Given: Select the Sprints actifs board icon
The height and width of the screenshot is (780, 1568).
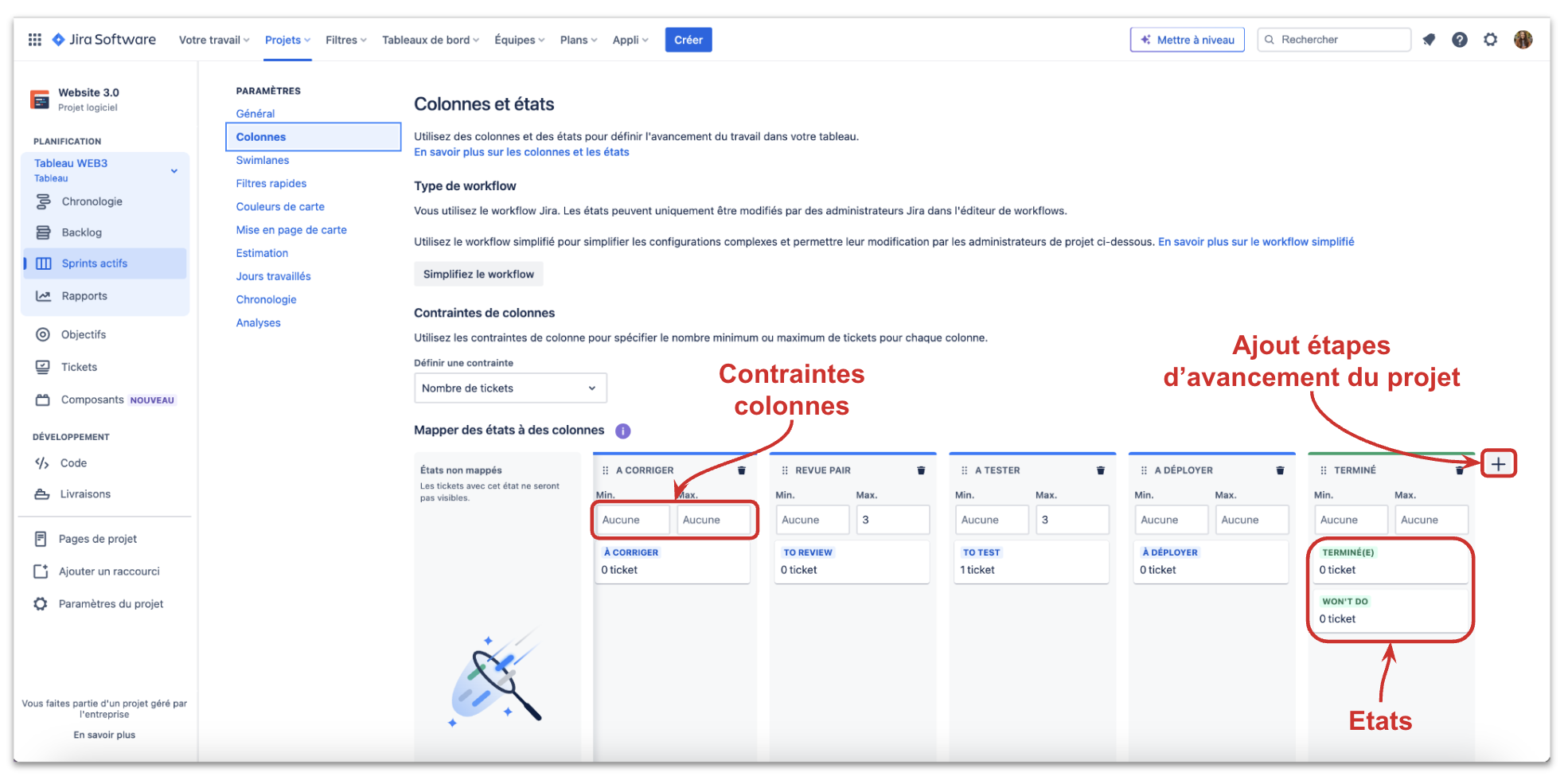Looking at the screenshot, I should [x=44, y=263].
